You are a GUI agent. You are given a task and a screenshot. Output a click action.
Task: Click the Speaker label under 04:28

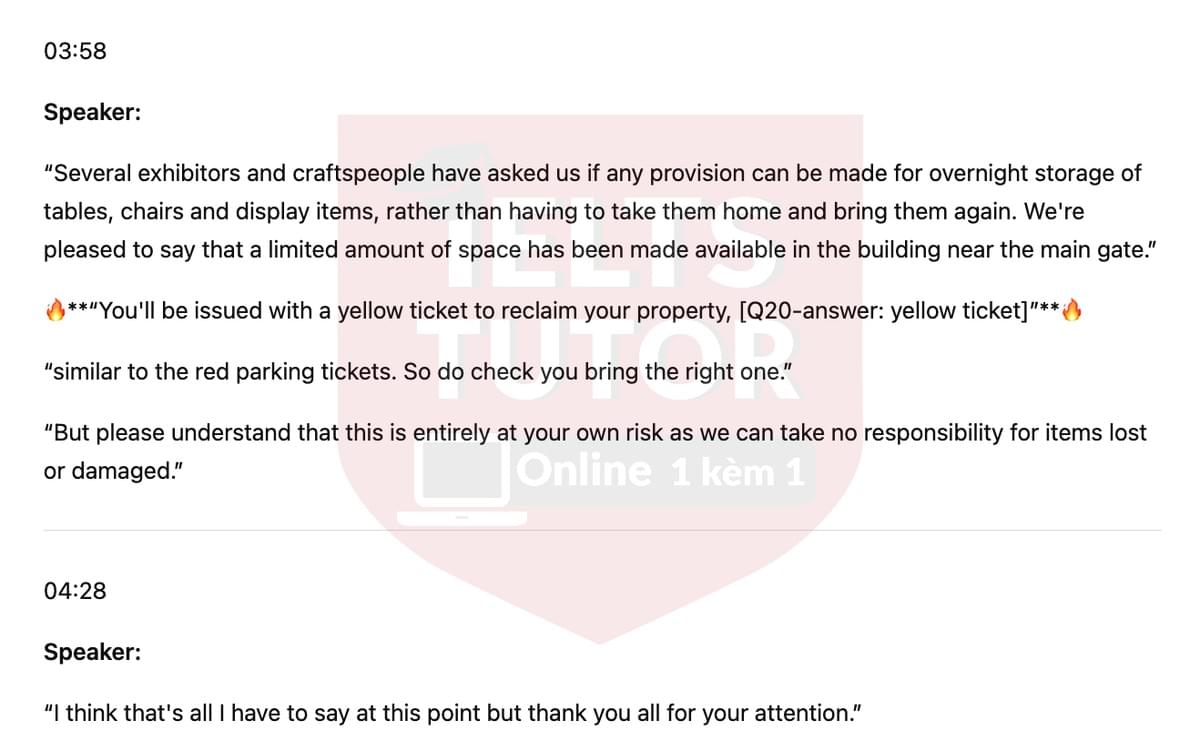[x=92, y=652]
